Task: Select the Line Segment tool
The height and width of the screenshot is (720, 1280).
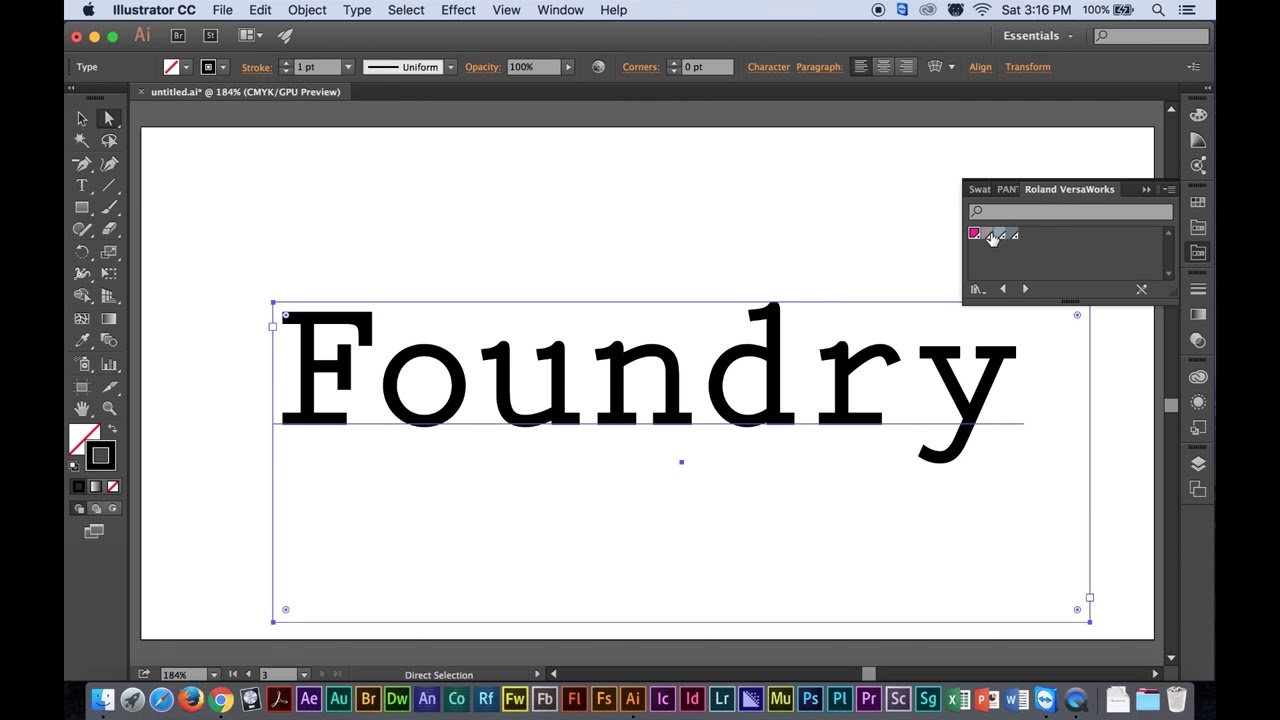Action: [109, 186]
